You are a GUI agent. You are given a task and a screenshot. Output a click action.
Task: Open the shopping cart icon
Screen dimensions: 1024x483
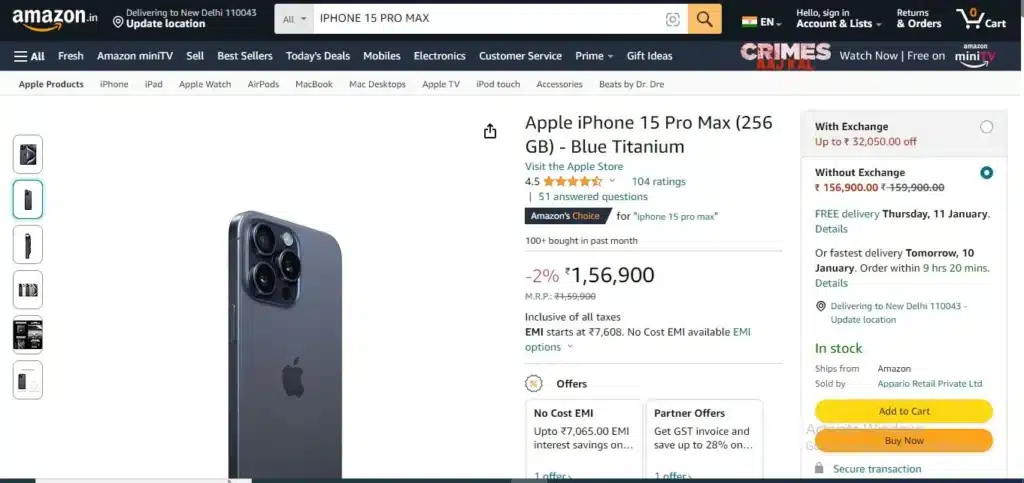click(x=980, y=18)
